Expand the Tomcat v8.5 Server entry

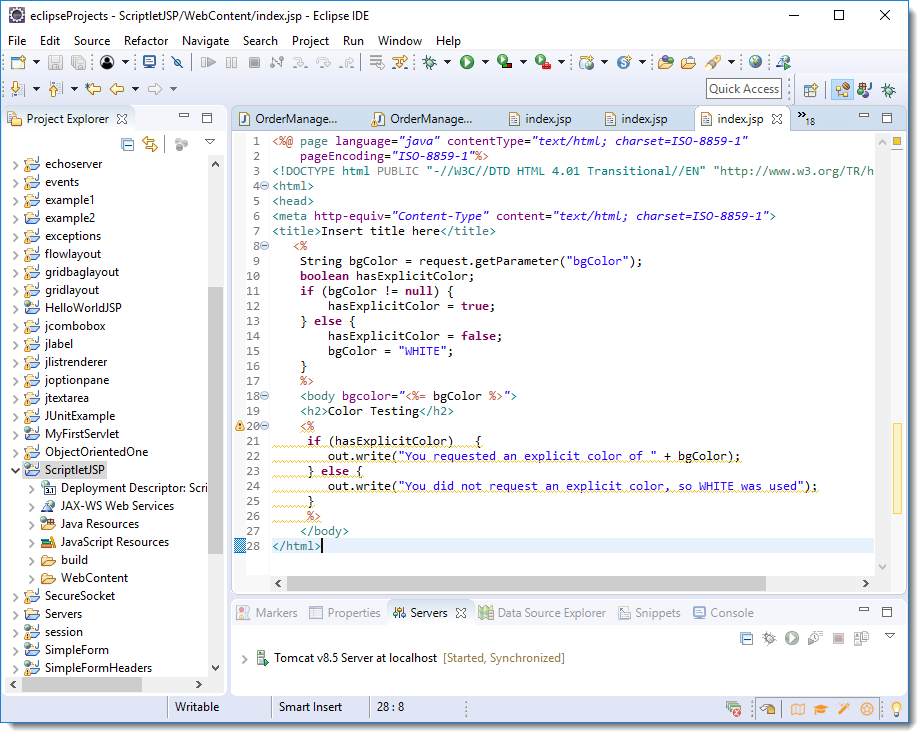pos(244,658)
